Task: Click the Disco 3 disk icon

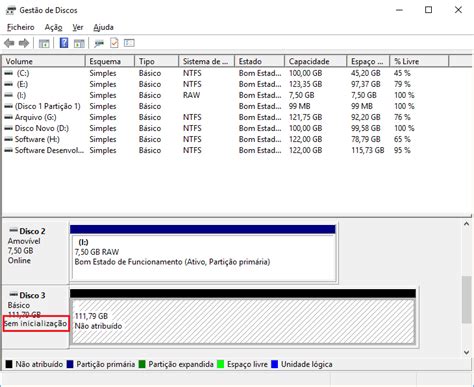Action: click(x=13, y=295)
